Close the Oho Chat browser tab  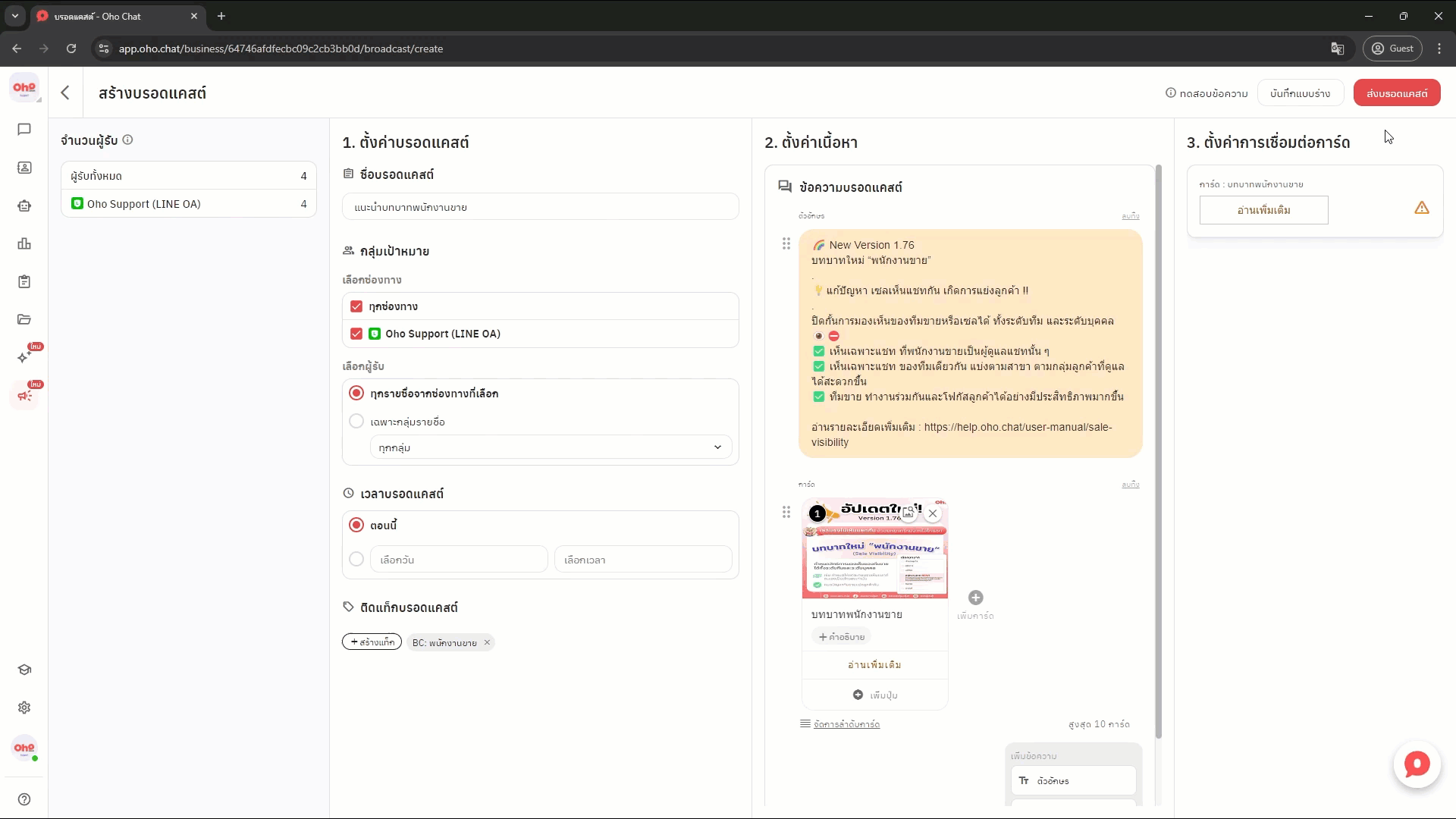[x=194, y=16]
